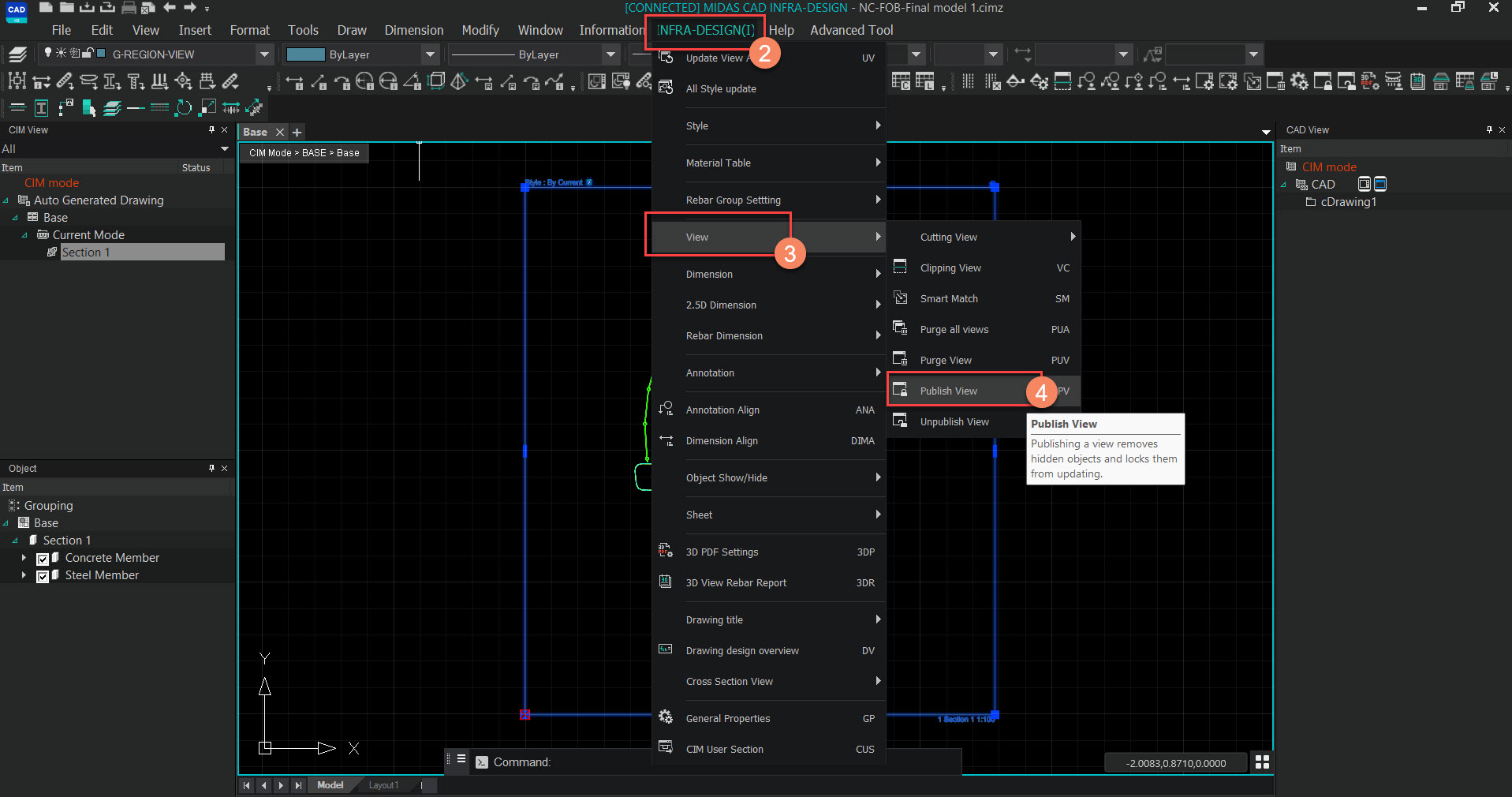Open the G-REGION-VIEW layer dropdown

pos(264,54)
